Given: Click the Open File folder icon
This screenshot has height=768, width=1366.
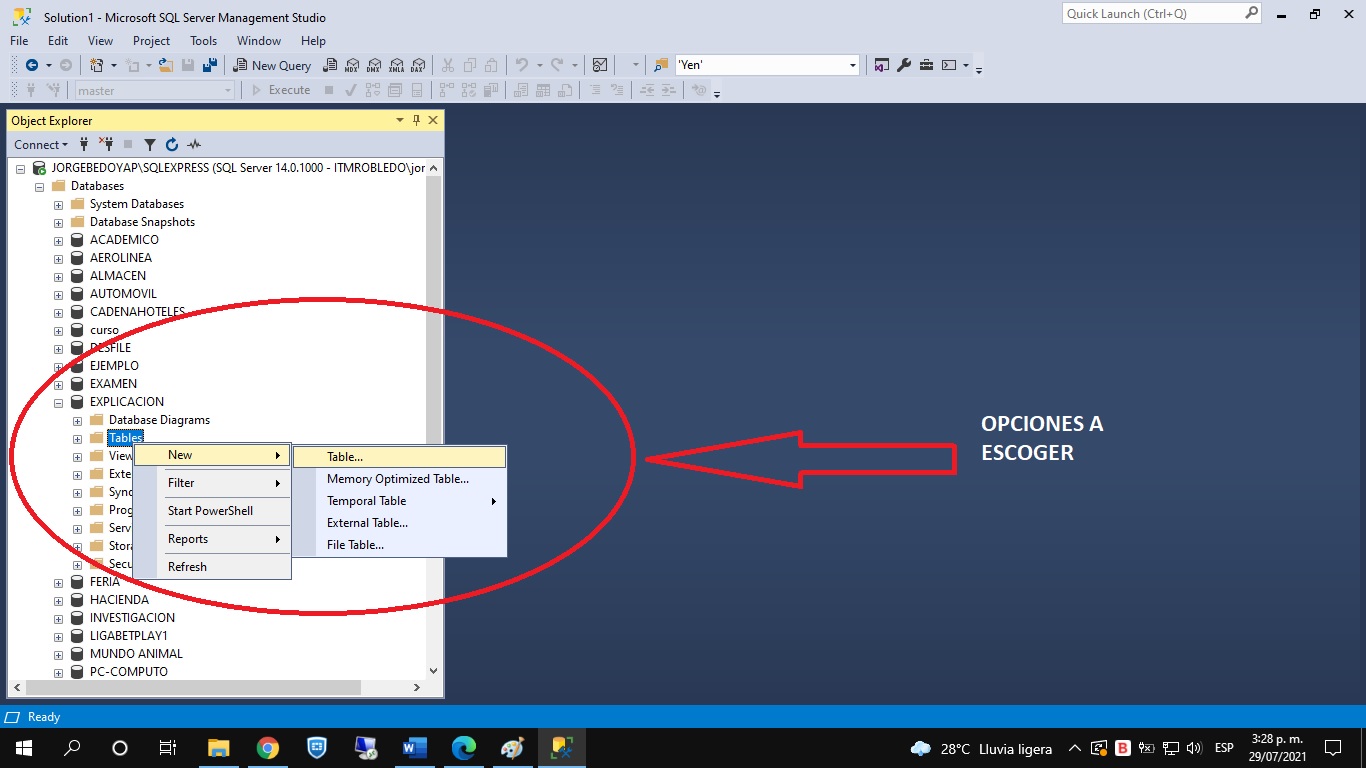Looking at the screenshot, I should [x=165, y=65].
